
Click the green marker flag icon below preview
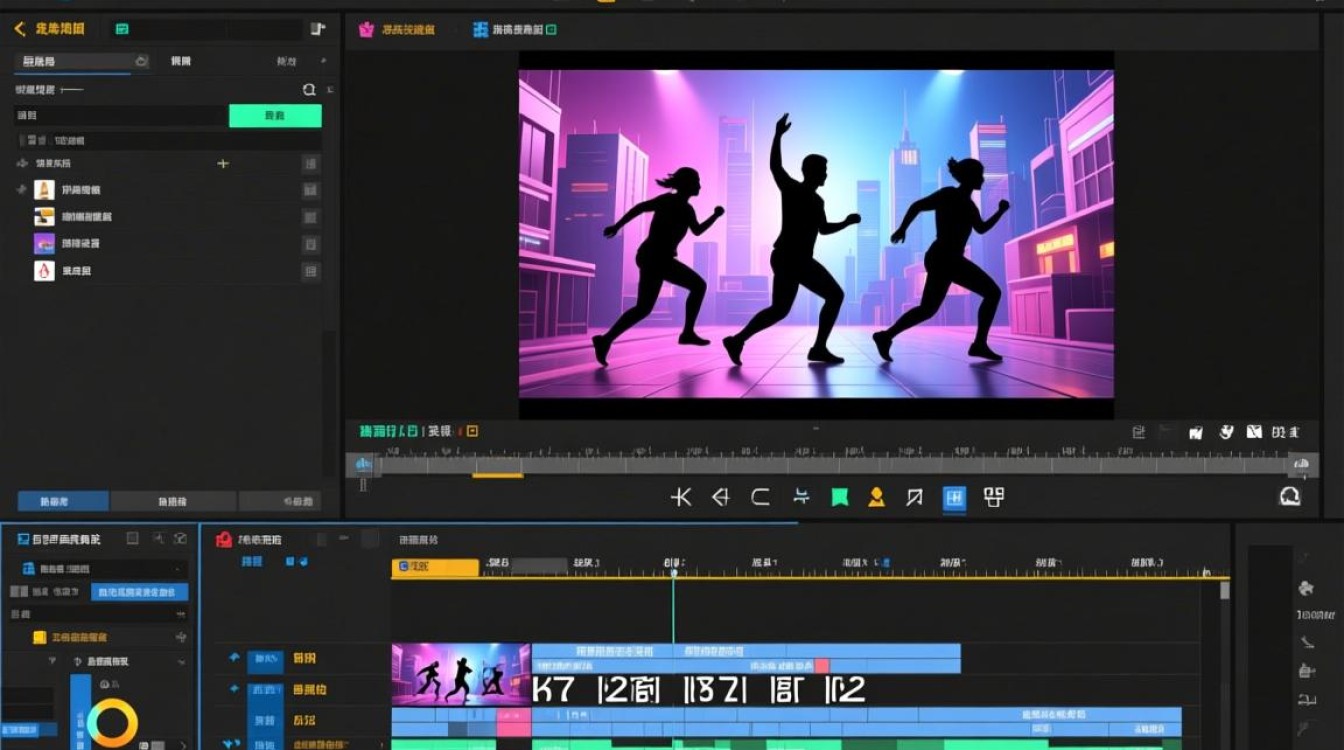[840, 497]
